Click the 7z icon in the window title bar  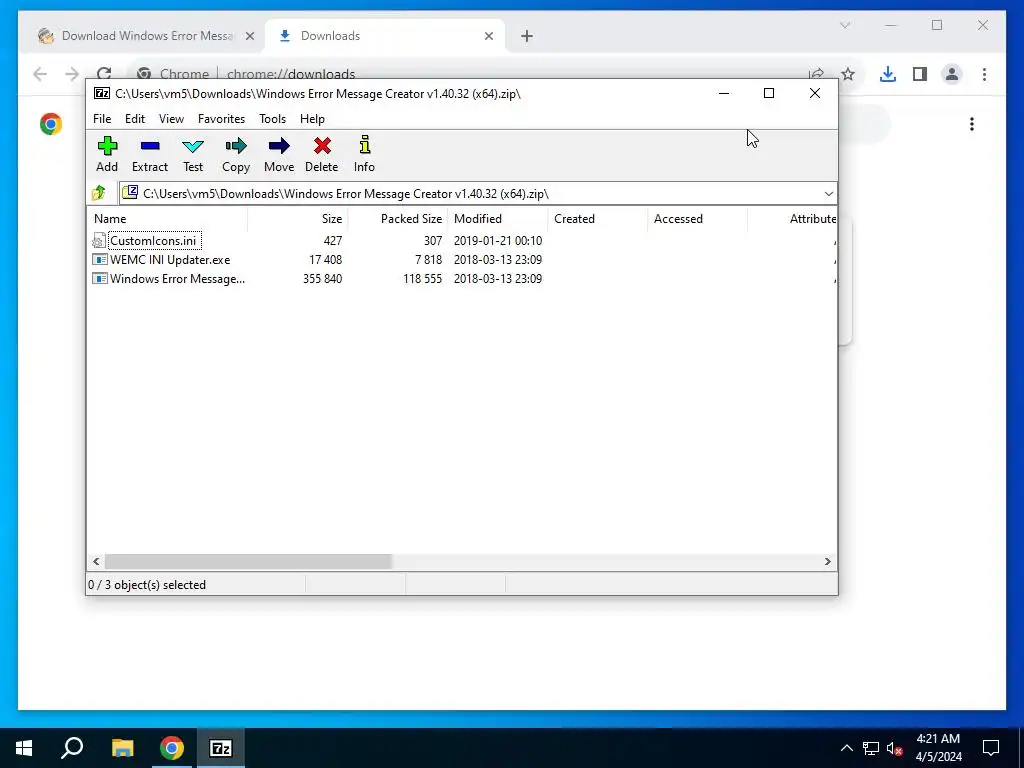[102, 93]
